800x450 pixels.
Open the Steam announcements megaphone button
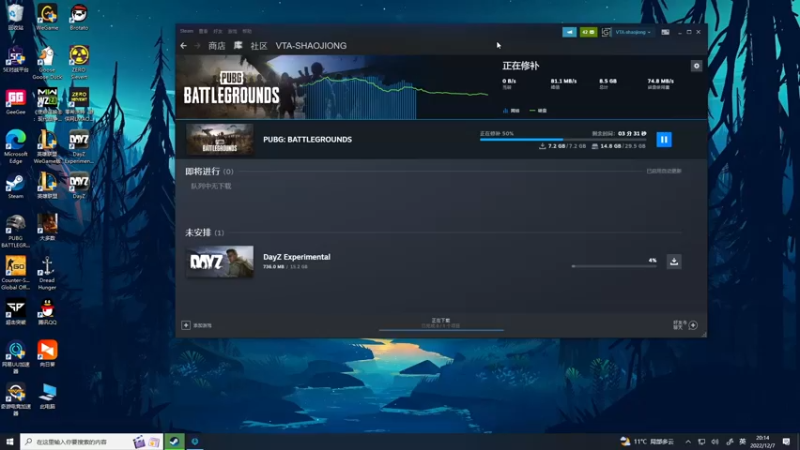pos(569,32)
